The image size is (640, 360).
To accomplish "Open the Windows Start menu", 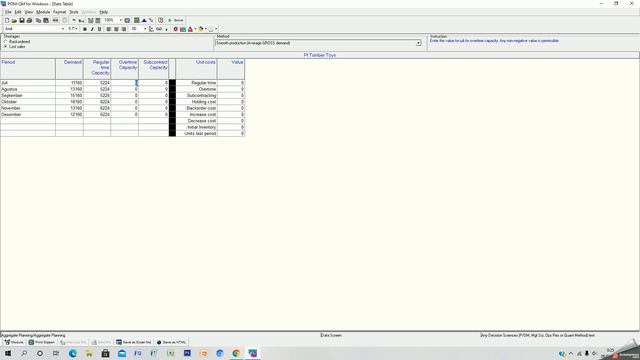I will pos(8,353).
